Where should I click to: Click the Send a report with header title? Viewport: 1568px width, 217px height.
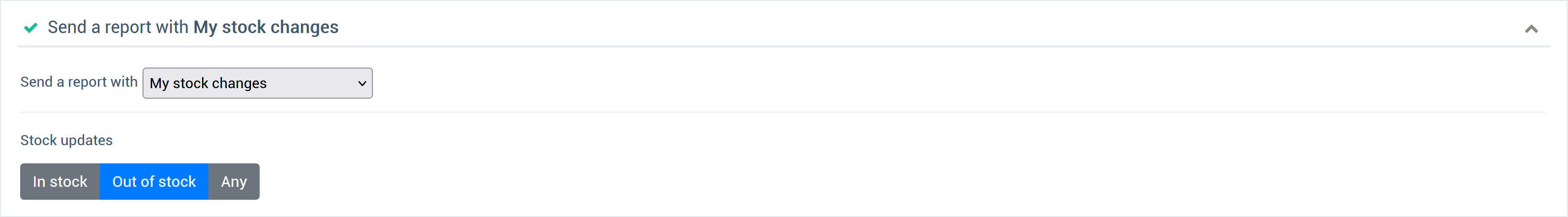192,27
